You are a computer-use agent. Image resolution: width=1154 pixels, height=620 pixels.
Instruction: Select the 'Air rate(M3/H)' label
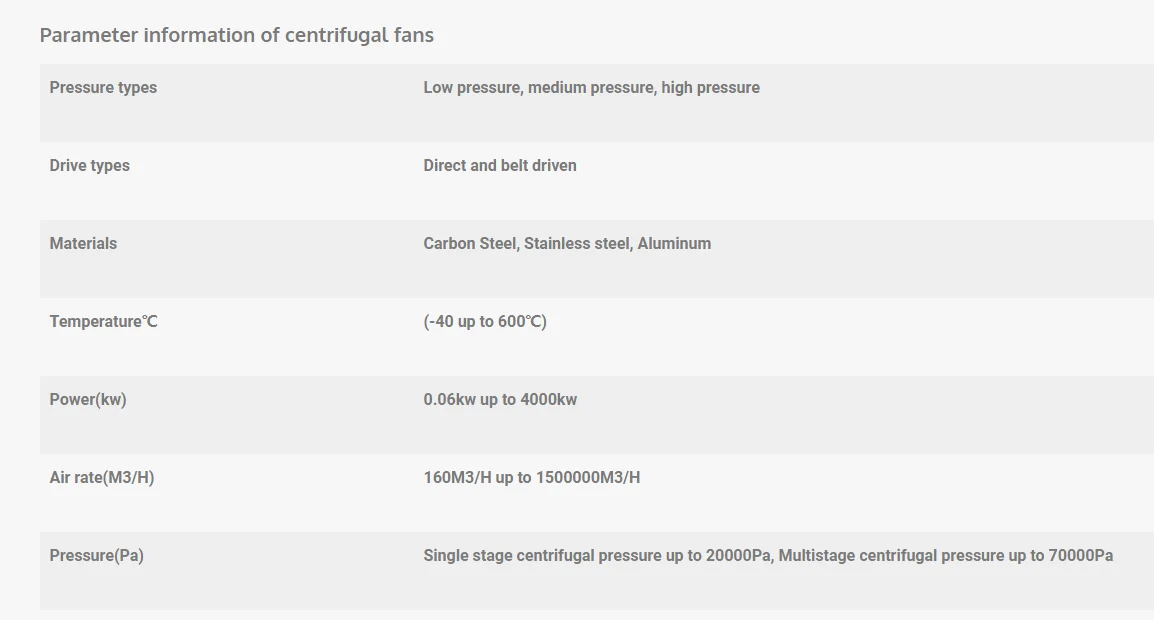(102, 478)
